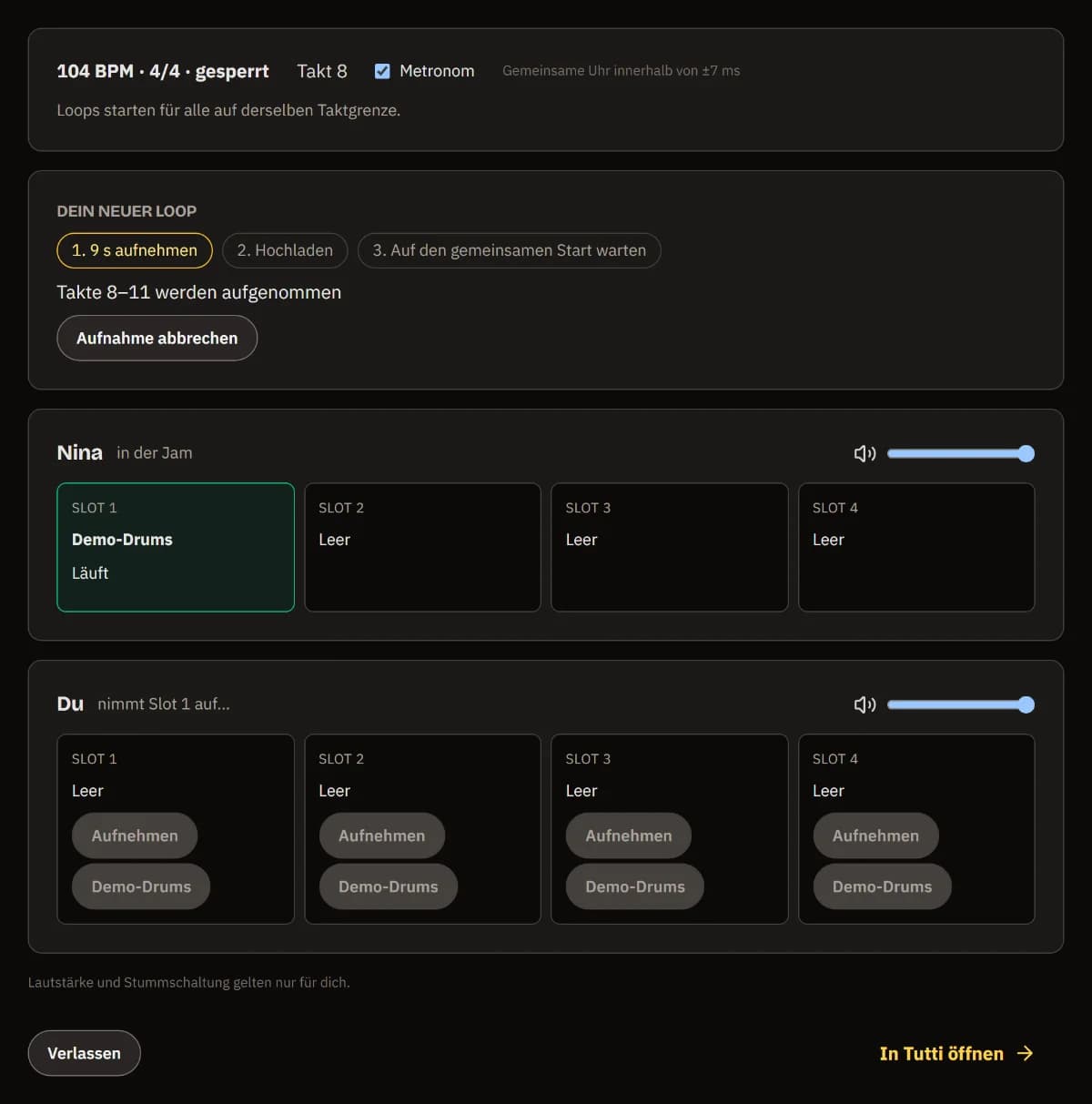The height and width of the screenshot is (1104, 1092).
Task: Click the text Loops starten für alle auf derselben Taktgrenze
Action: point(228,110)
